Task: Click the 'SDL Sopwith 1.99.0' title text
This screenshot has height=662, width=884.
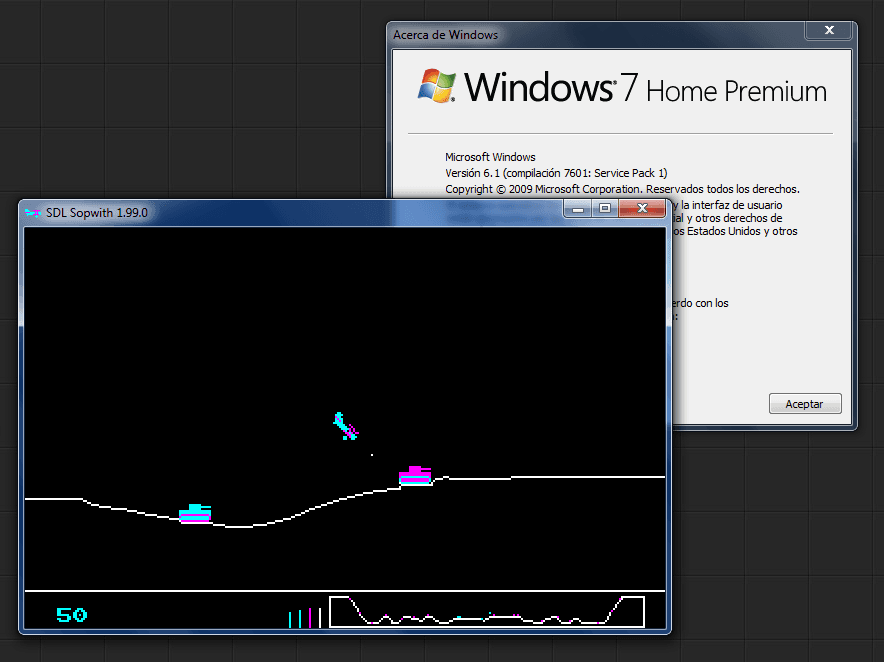Action: 96,213
